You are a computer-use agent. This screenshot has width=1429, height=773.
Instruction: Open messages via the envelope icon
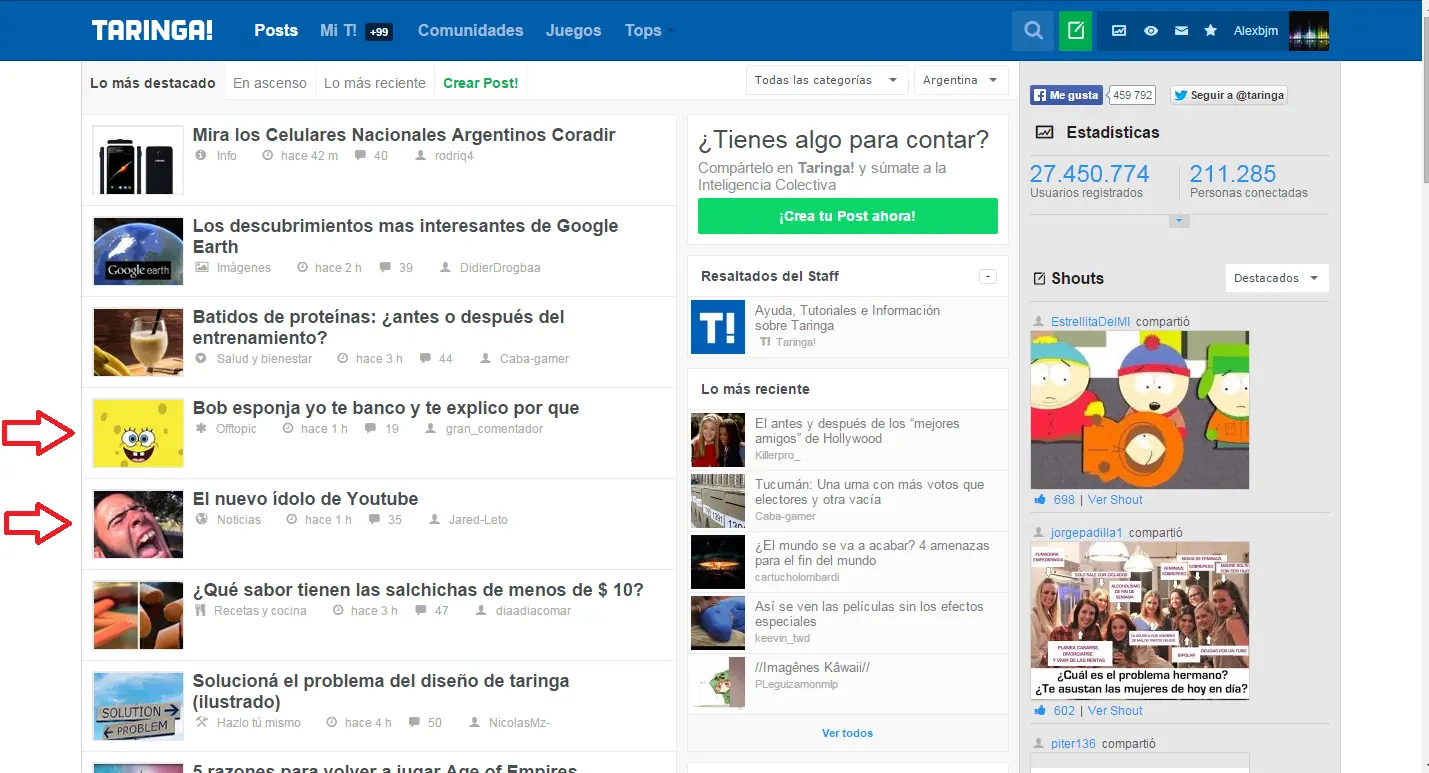1181,31
